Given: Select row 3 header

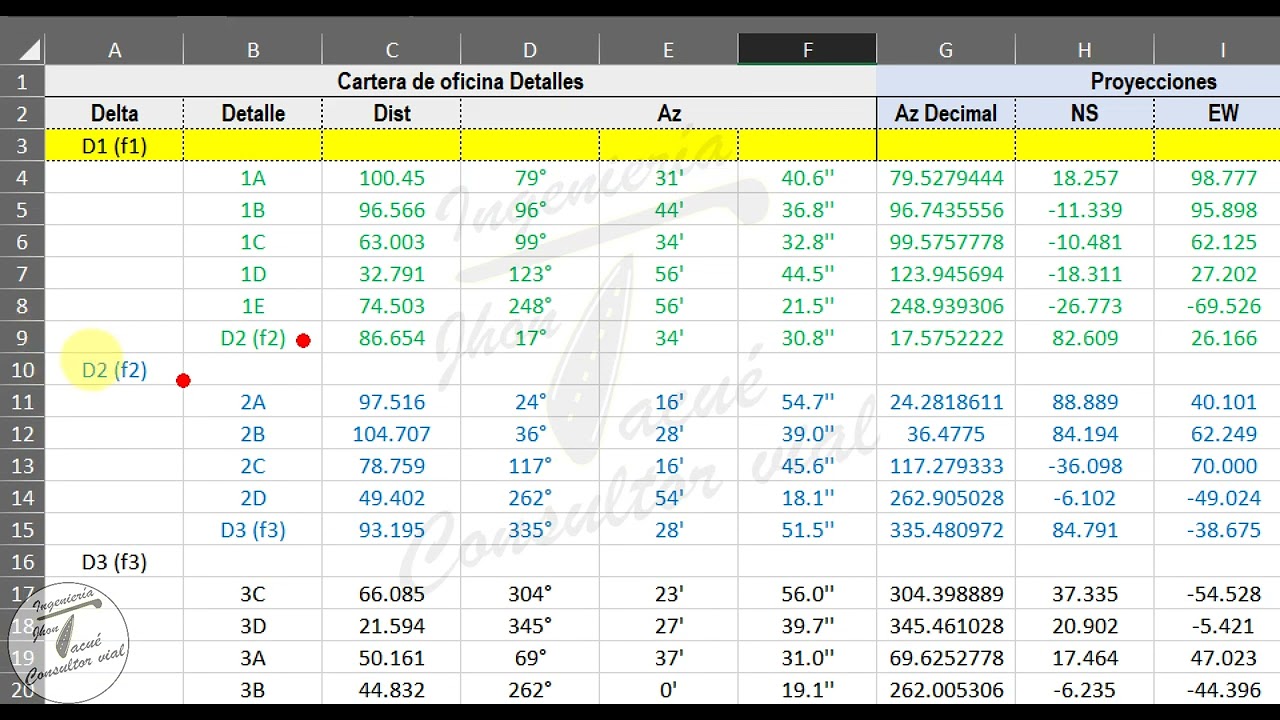Looking at the screenshot, I should [22, 145].
